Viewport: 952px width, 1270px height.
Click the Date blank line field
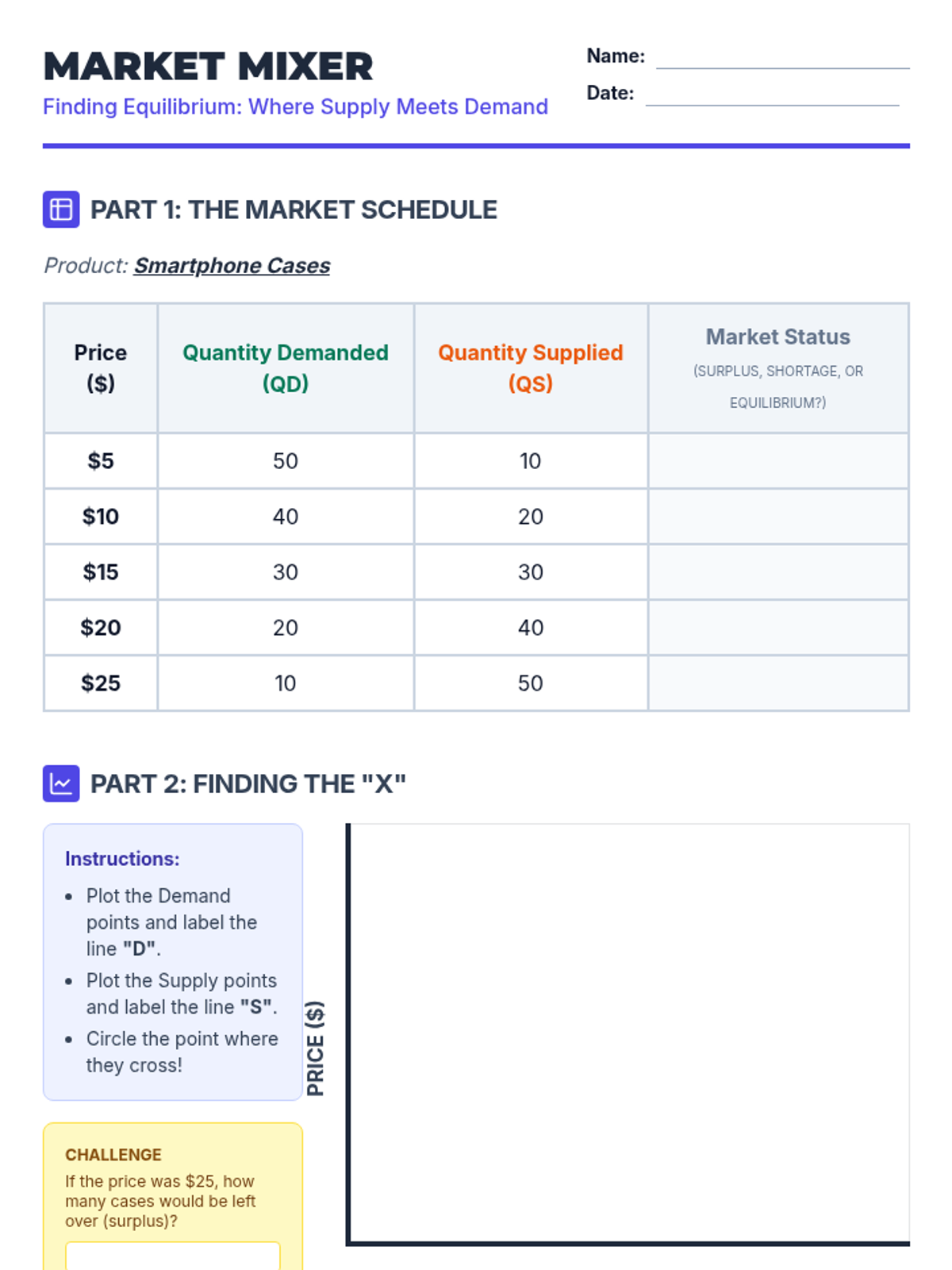[x=772, y=94]
